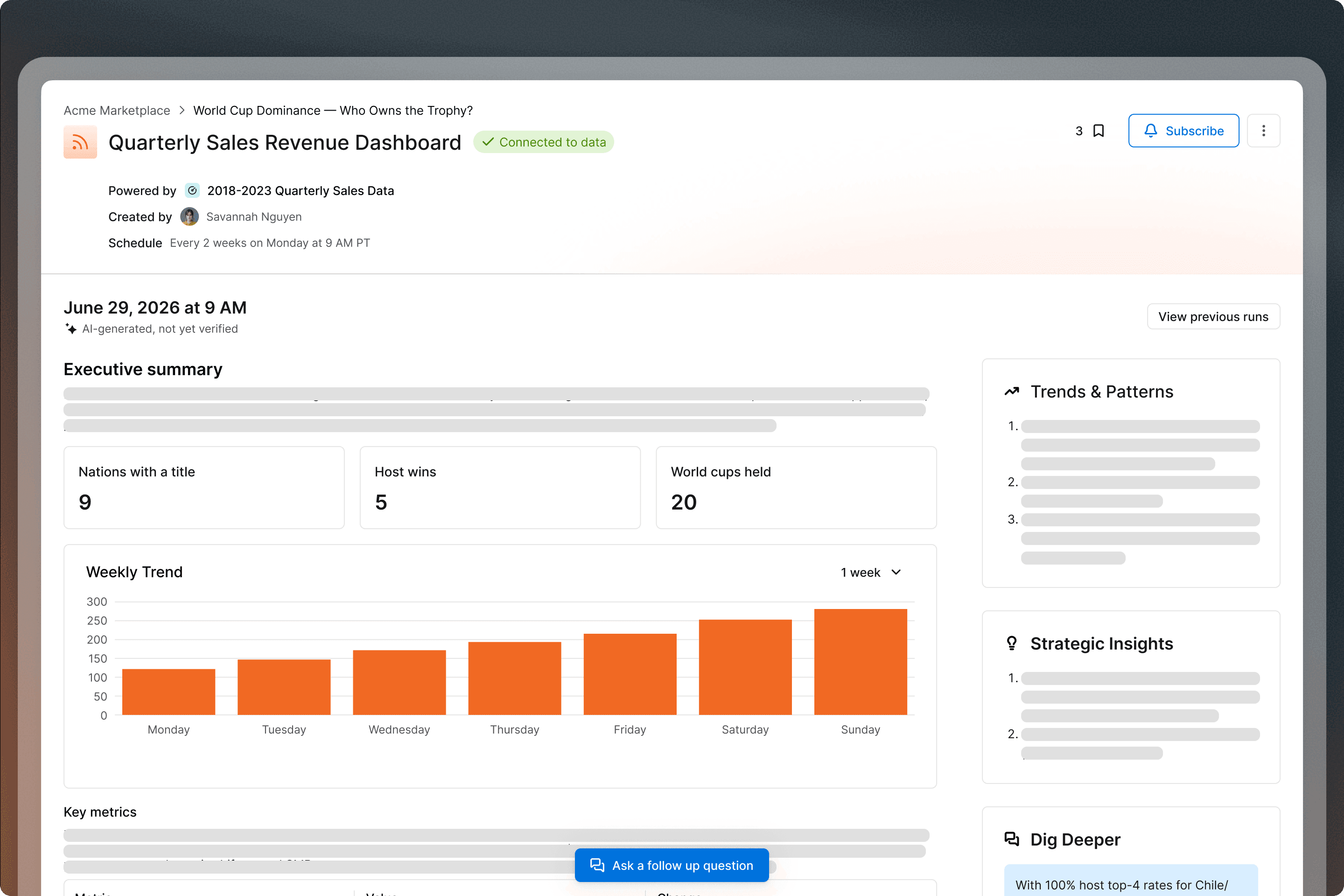The height and width of the screenshot is (896, 1344).
Task: Subscribe to this dashboard
Action: (1183, 131)
